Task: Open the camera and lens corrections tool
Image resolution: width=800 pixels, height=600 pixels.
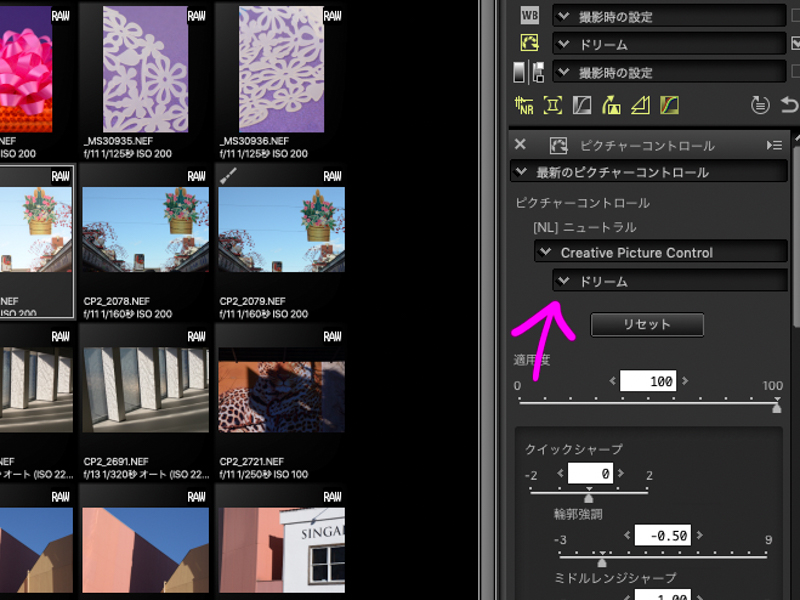Action: pos(553,106)
